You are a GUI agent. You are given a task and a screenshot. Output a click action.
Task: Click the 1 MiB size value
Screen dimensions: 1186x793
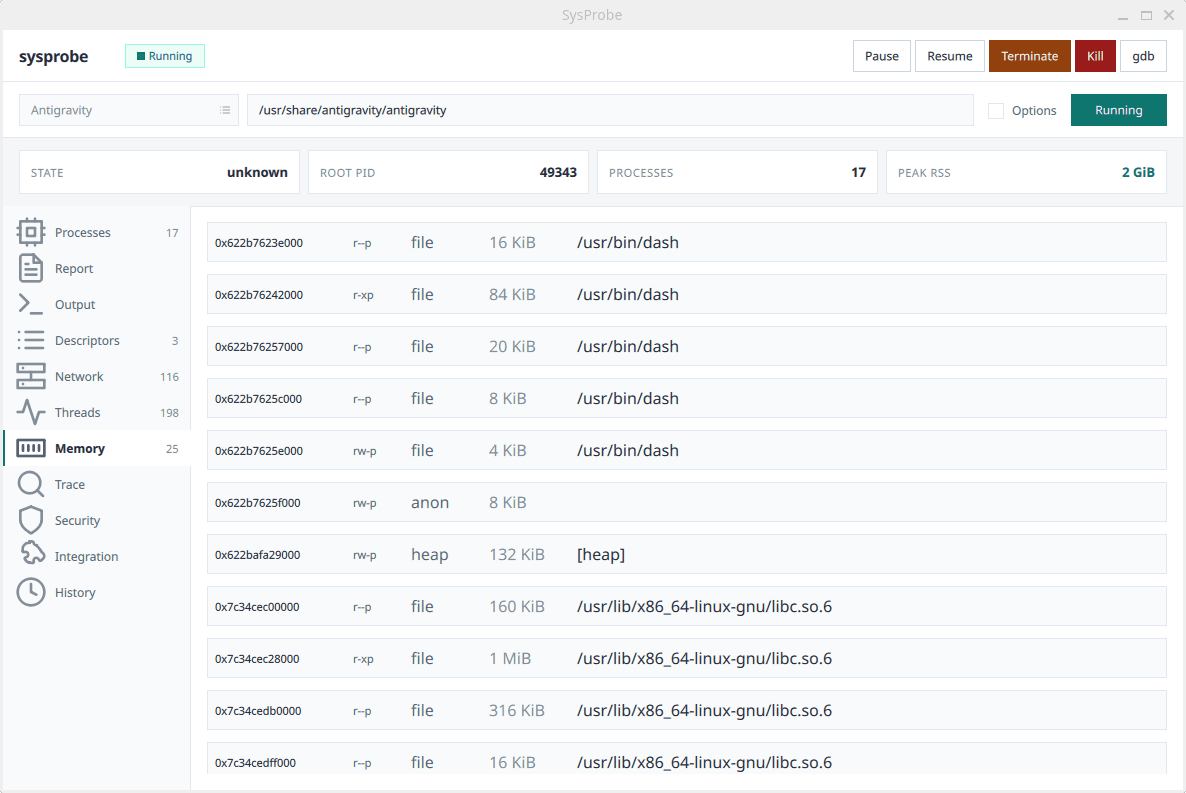[x=510, y=658]
